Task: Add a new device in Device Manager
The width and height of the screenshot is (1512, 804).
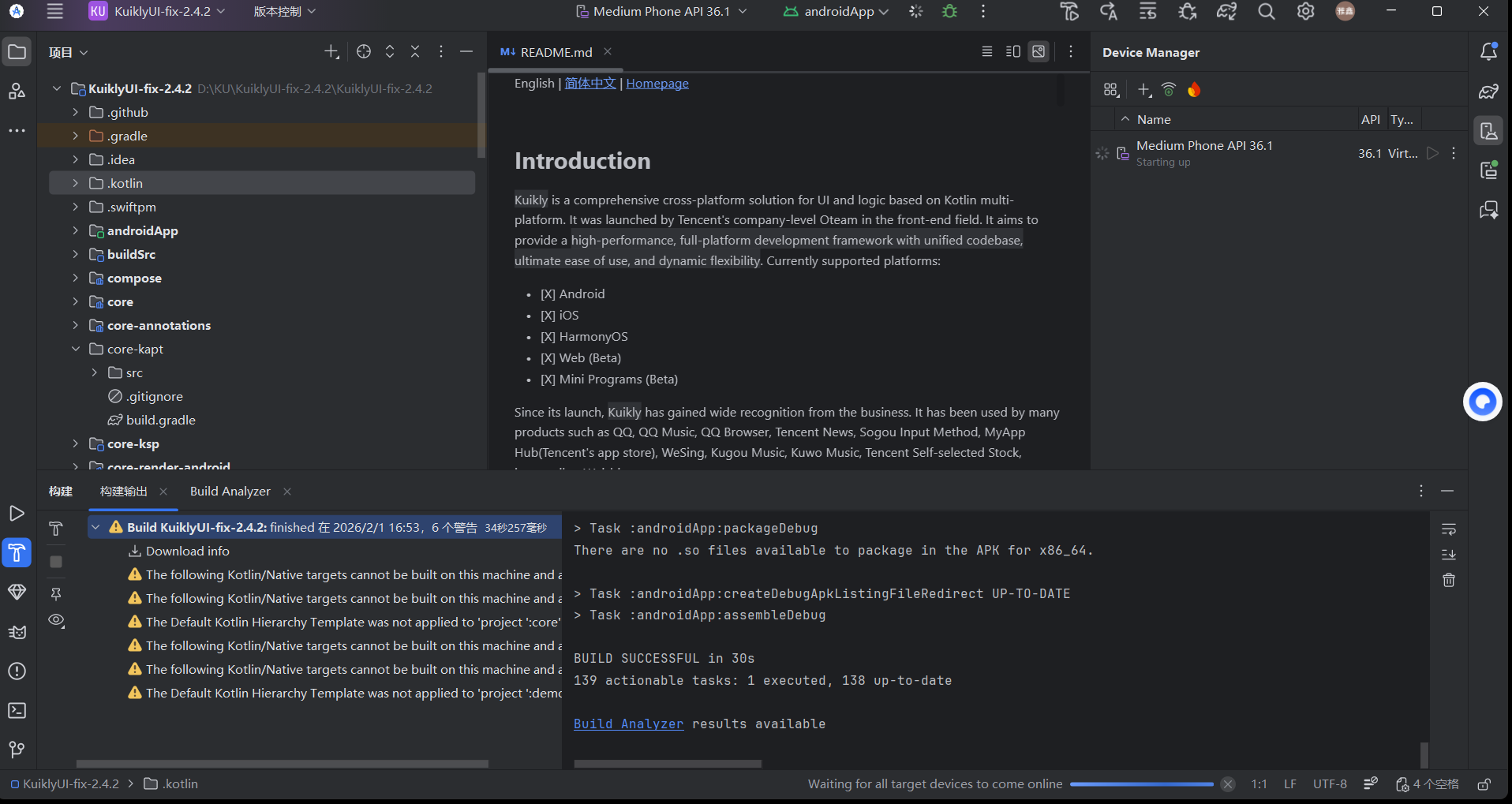Action: [x=1144, y=90]
